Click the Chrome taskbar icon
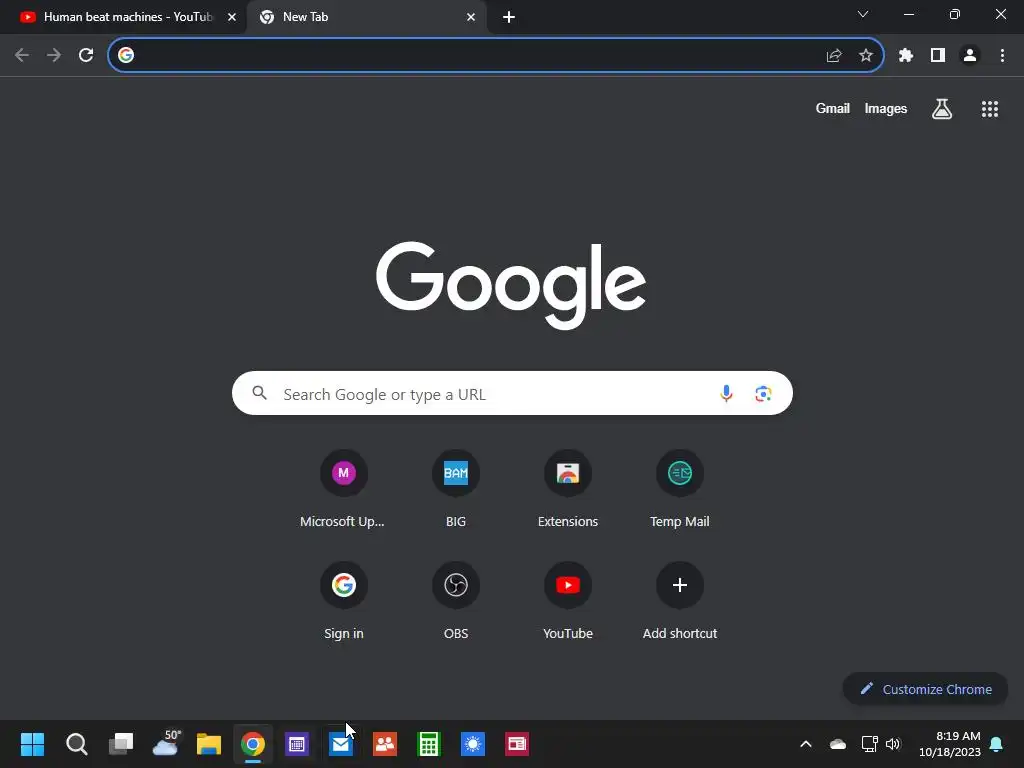The image size is (1024, 768). point(253,744)
